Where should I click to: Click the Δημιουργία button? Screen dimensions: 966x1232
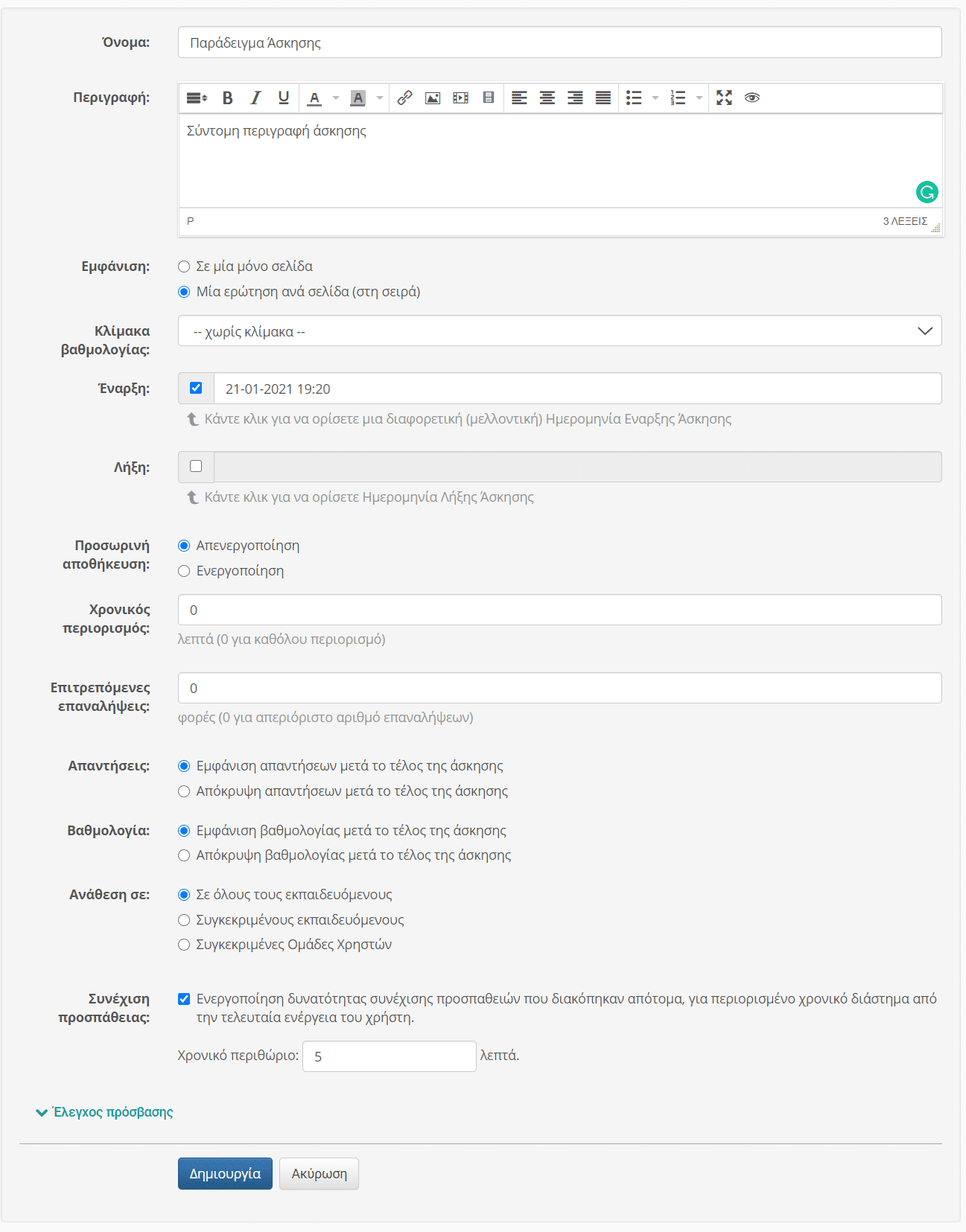(x=225, y=1174)
